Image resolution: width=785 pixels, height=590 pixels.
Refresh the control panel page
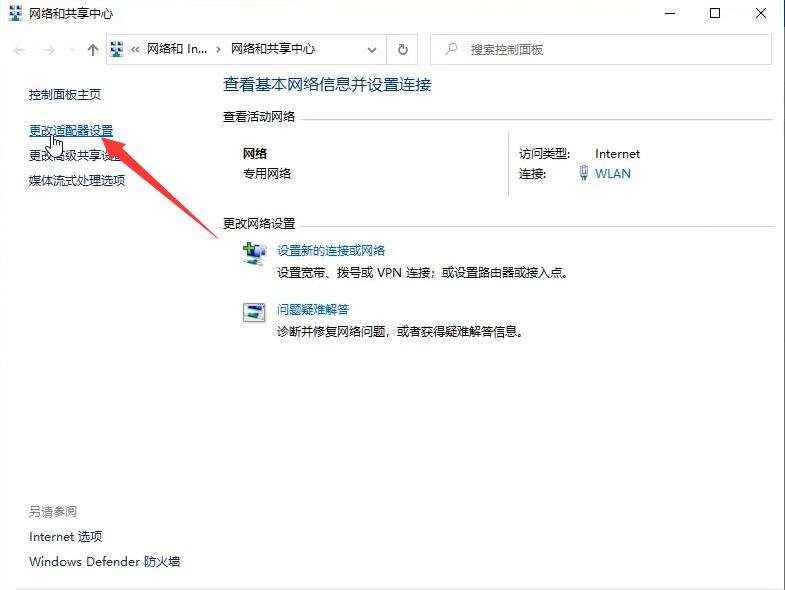(403, 50)
